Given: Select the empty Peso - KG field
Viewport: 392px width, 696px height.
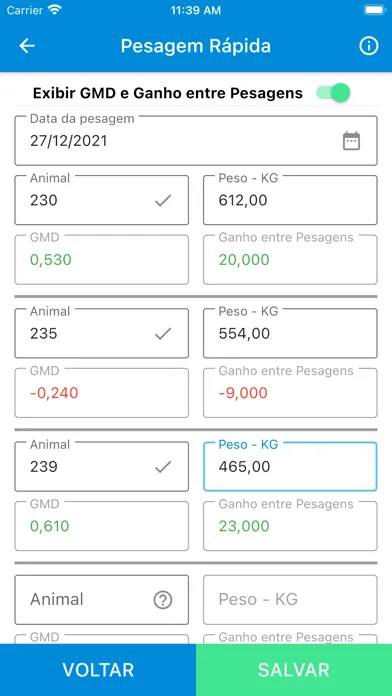Looking at the screenshot, I should point(290,600).
